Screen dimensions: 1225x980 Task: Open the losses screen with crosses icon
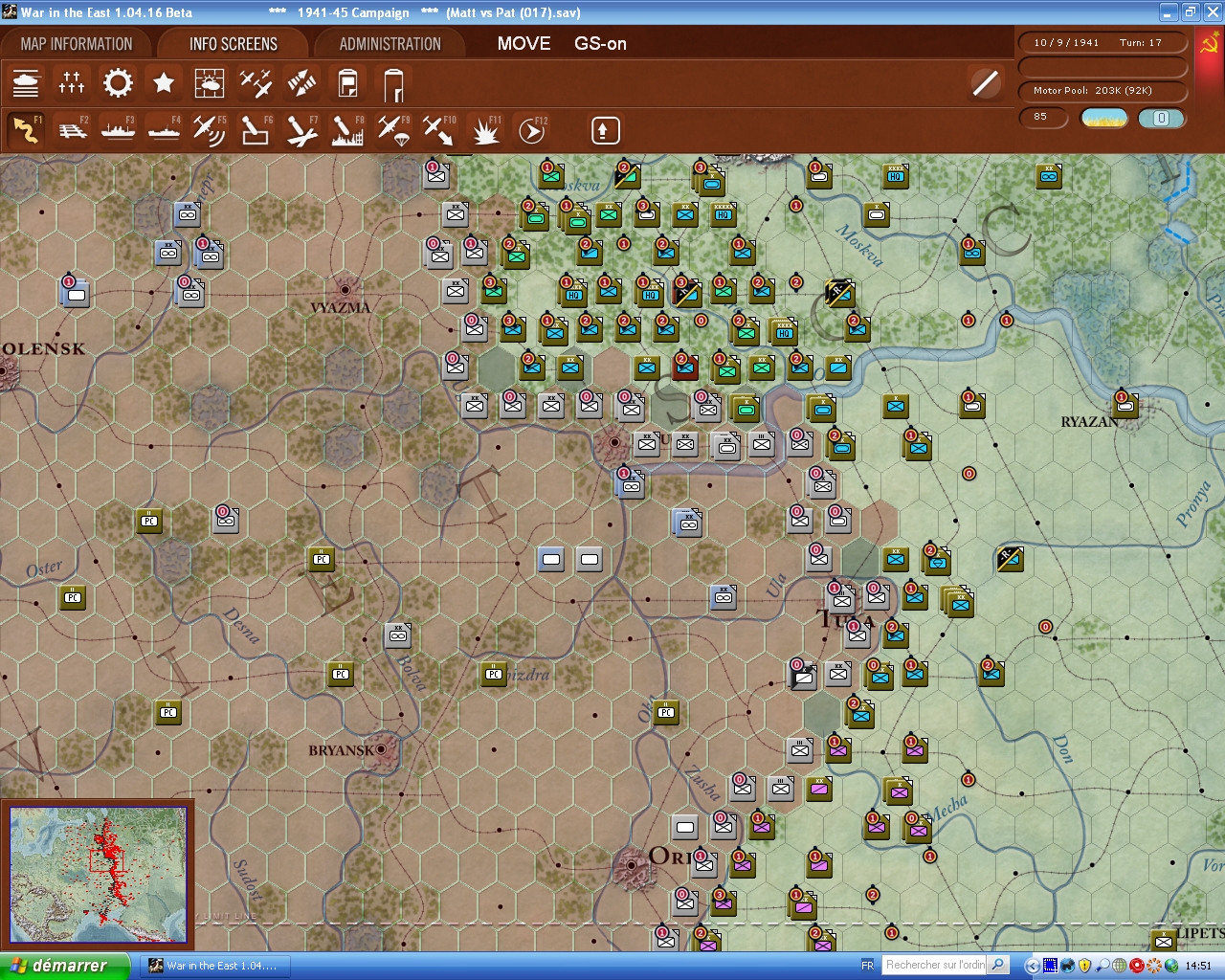tap(72, 83)
